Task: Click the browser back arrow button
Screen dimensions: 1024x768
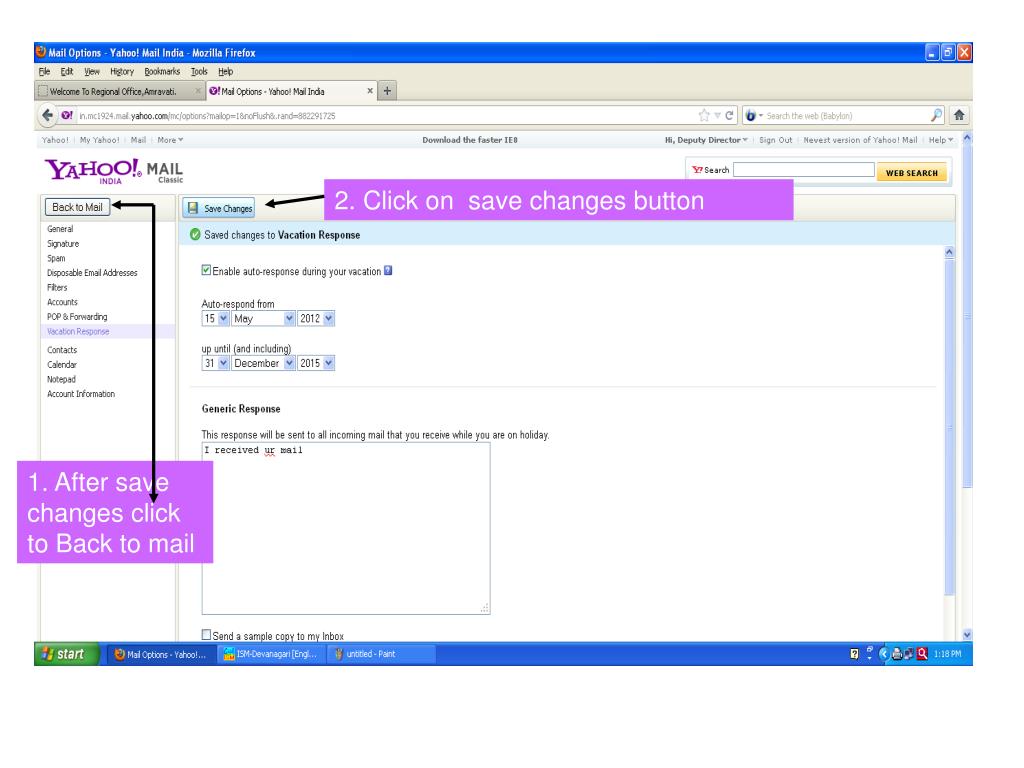Action: [47, 116]
